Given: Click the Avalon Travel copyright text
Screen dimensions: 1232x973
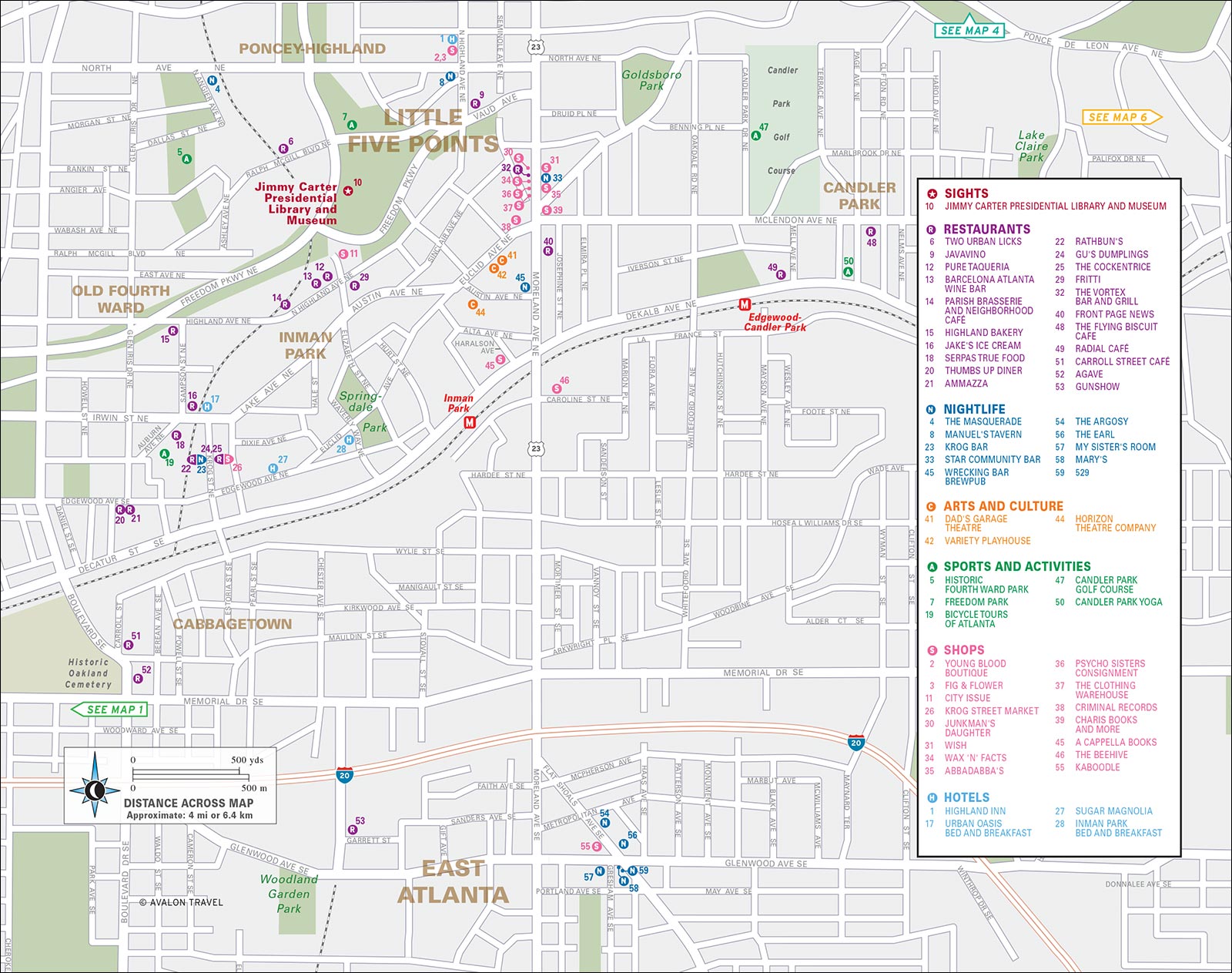Looking at the screenshot, I should pos(181,902).
